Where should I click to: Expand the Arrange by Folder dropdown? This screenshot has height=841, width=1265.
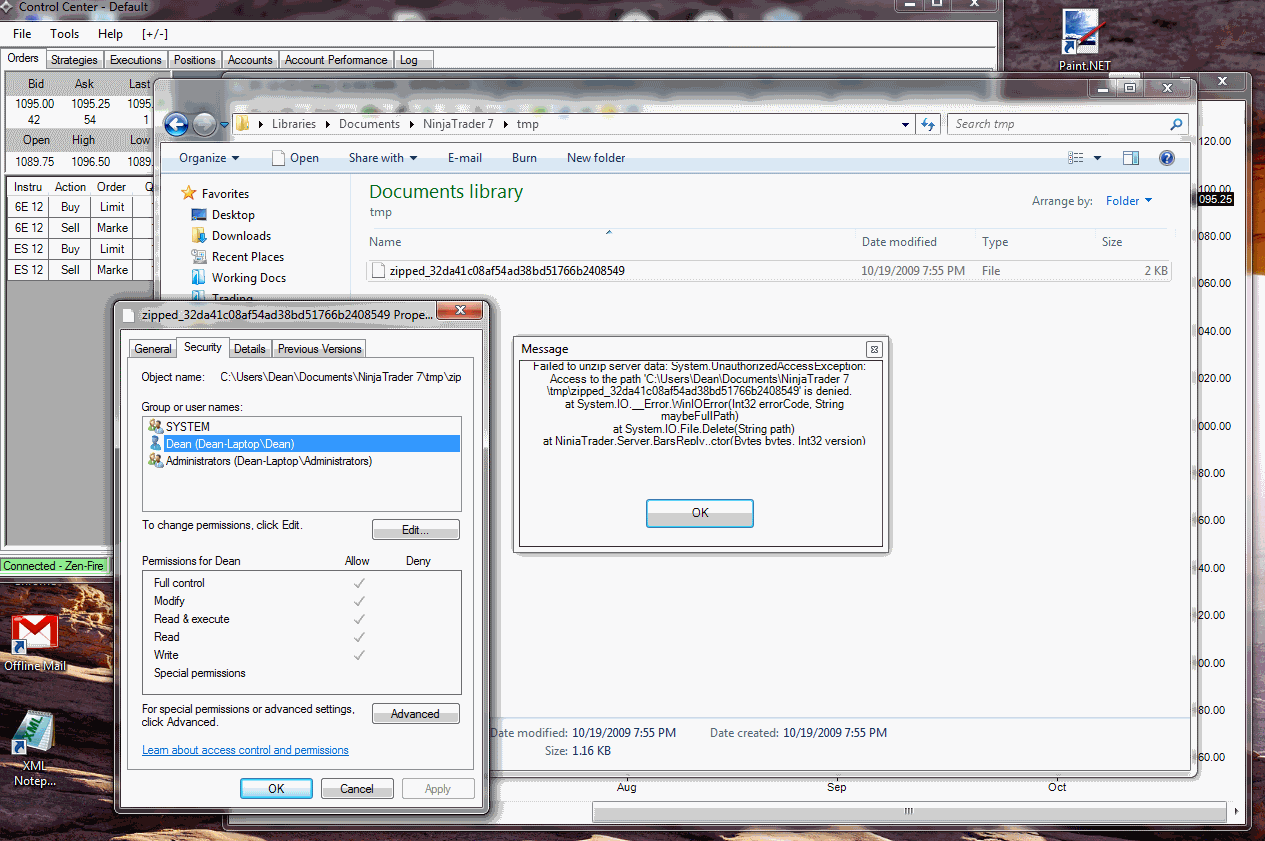(x=1129, y=201)
